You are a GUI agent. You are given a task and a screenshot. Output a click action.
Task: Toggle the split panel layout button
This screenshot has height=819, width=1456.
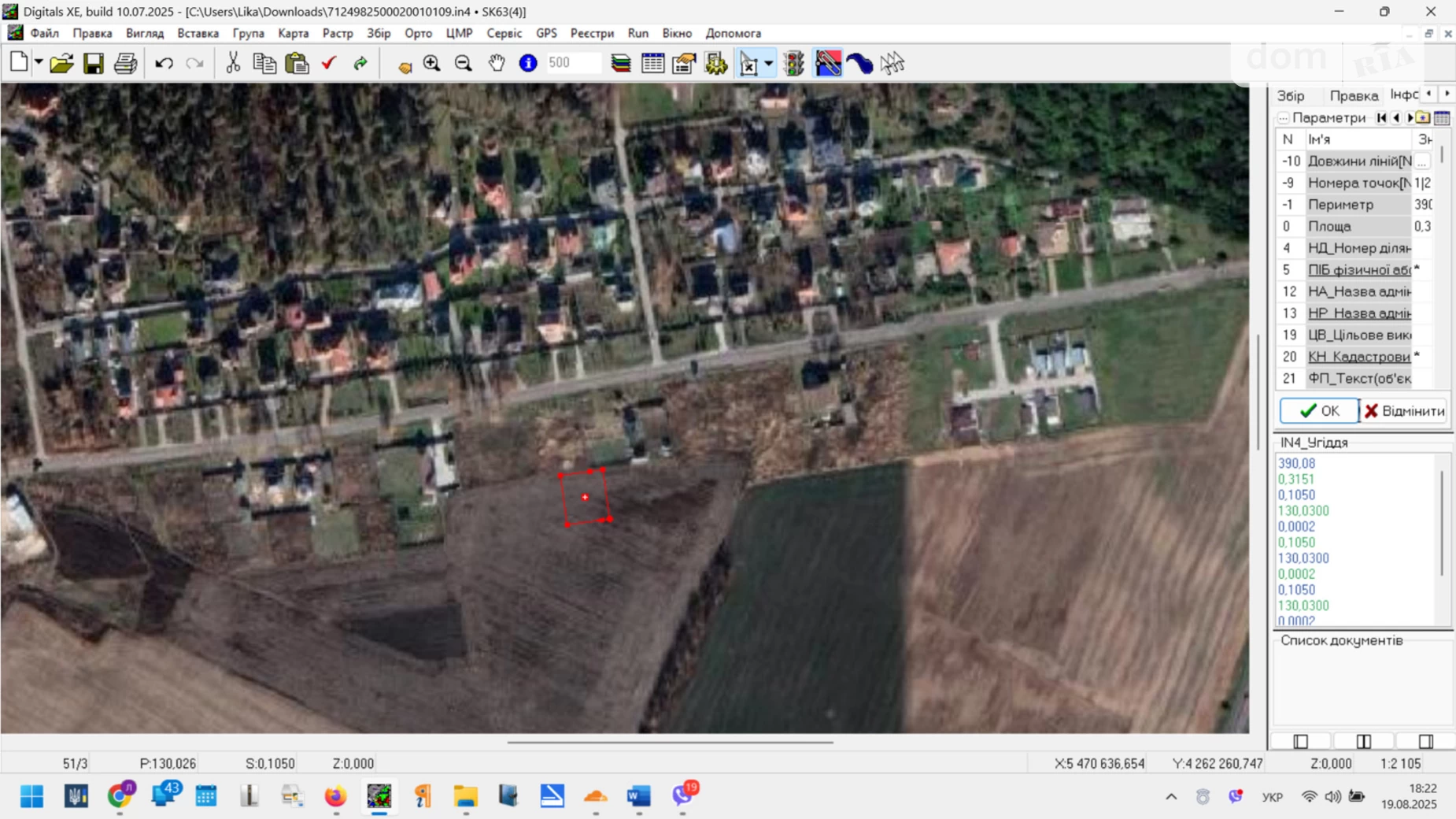pos(1363,741)
